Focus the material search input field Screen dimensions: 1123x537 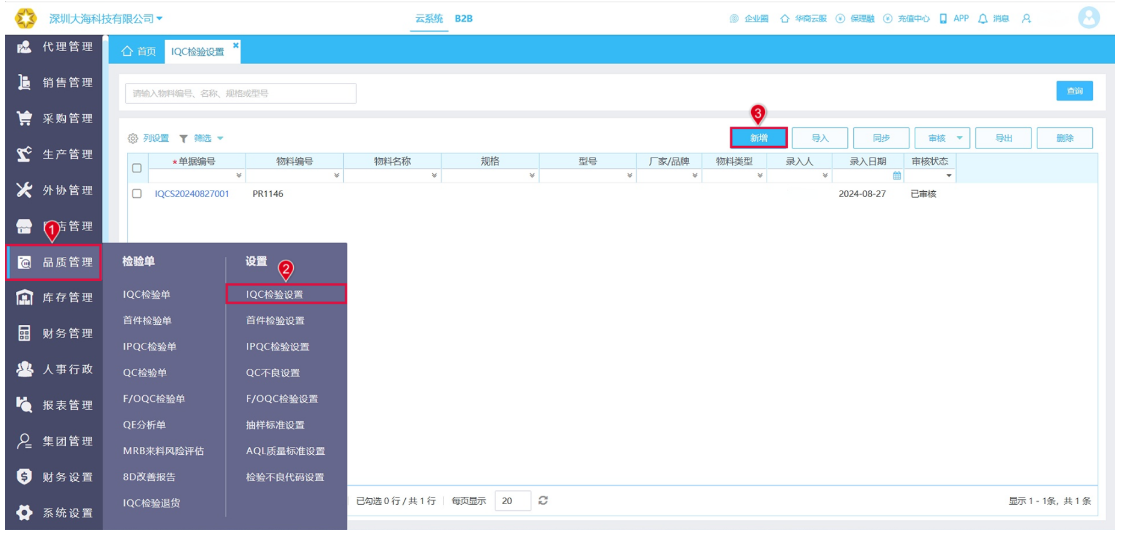point(241,93)
